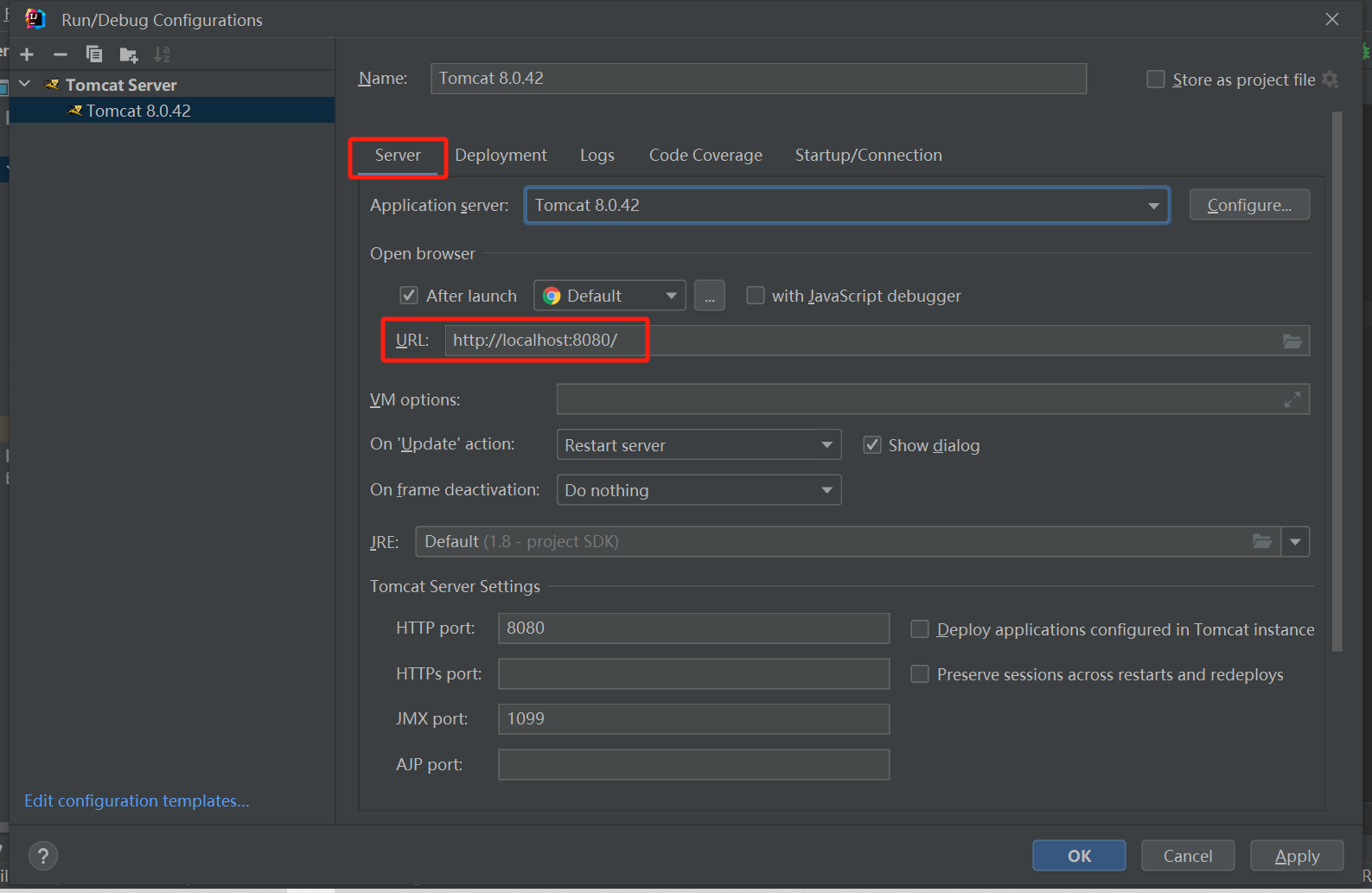Add a new run configuration with the plus icon

27,54
